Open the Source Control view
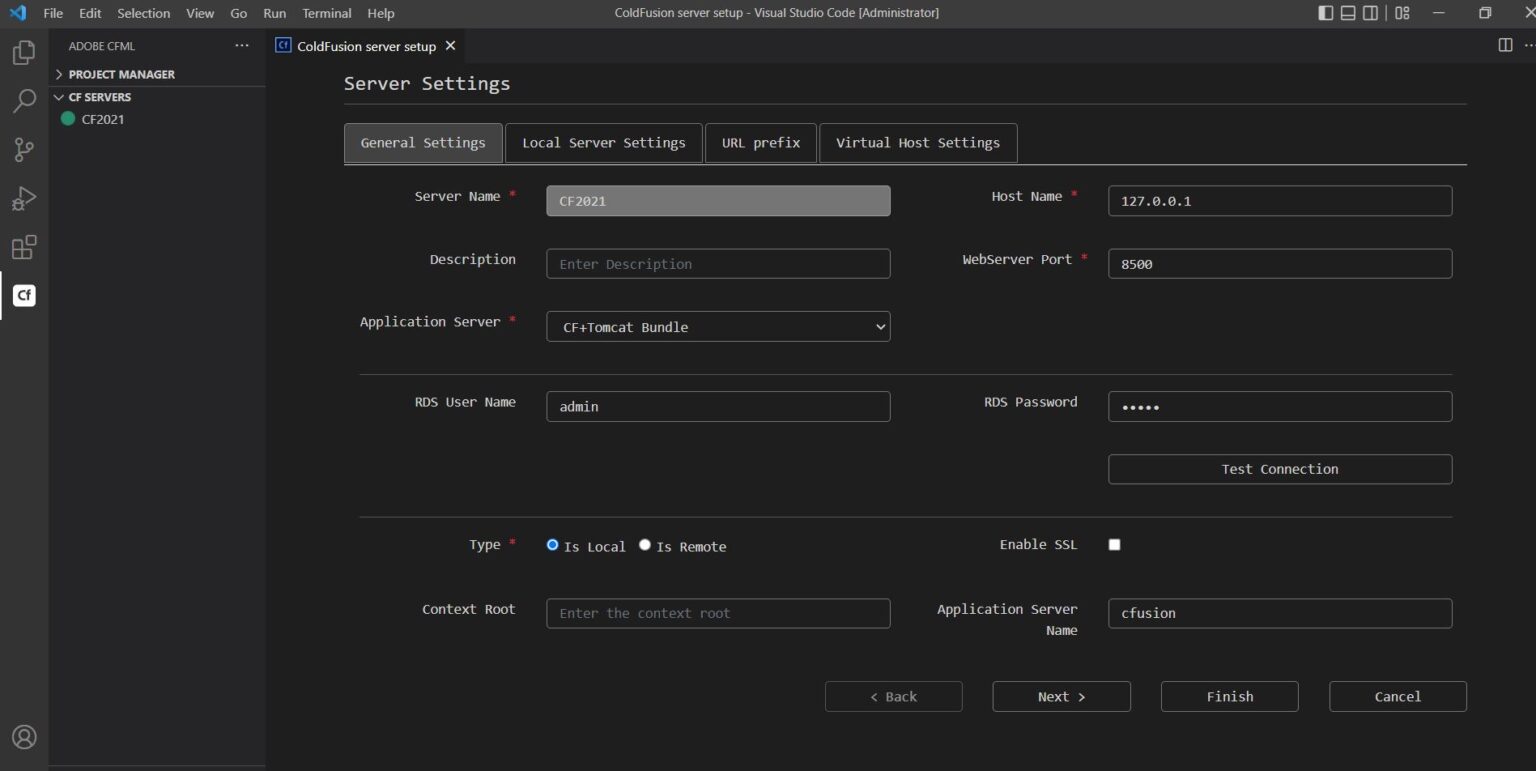 23,149
